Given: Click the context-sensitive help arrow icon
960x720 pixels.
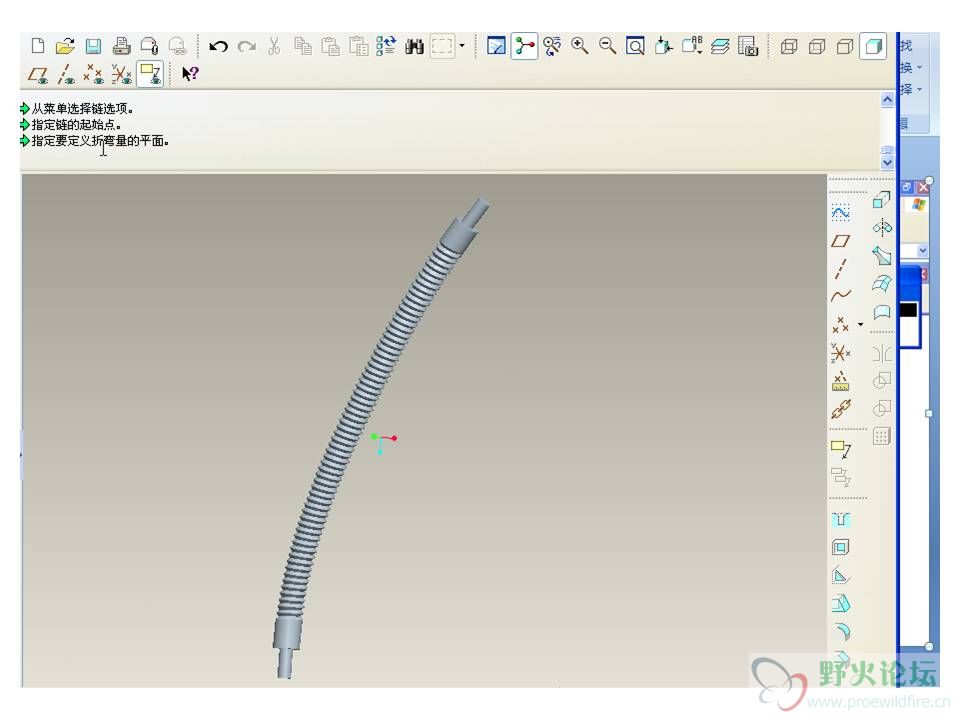Looking at the screenshot, I should [190, 74].
